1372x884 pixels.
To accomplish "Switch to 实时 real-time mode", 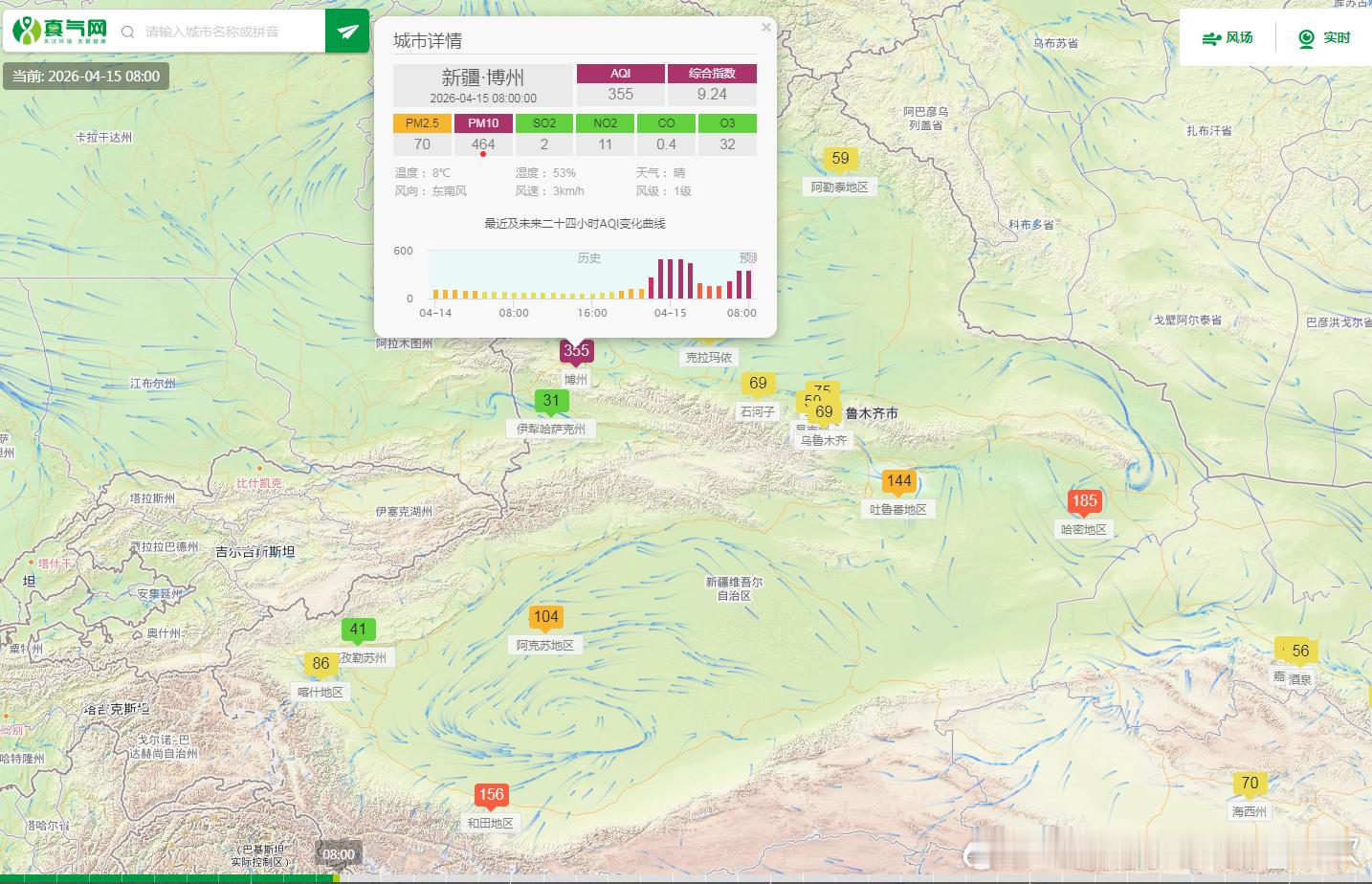I will (x=1324, y=37).
